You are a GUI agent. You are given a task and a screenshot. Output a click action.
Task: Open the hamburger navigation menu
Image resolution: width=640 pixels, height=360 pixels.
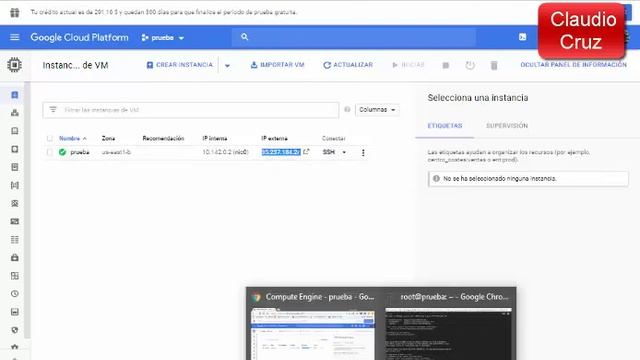click(x=15, y=38)
